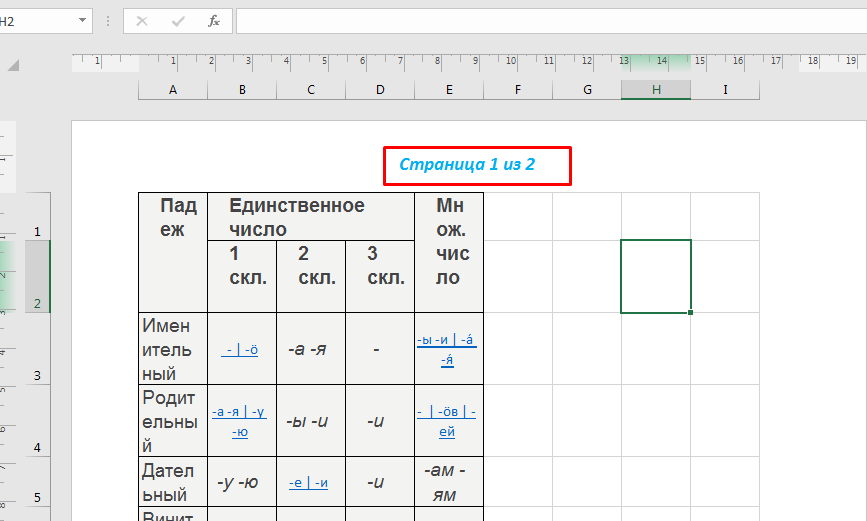Select column I header

point(725,90)
